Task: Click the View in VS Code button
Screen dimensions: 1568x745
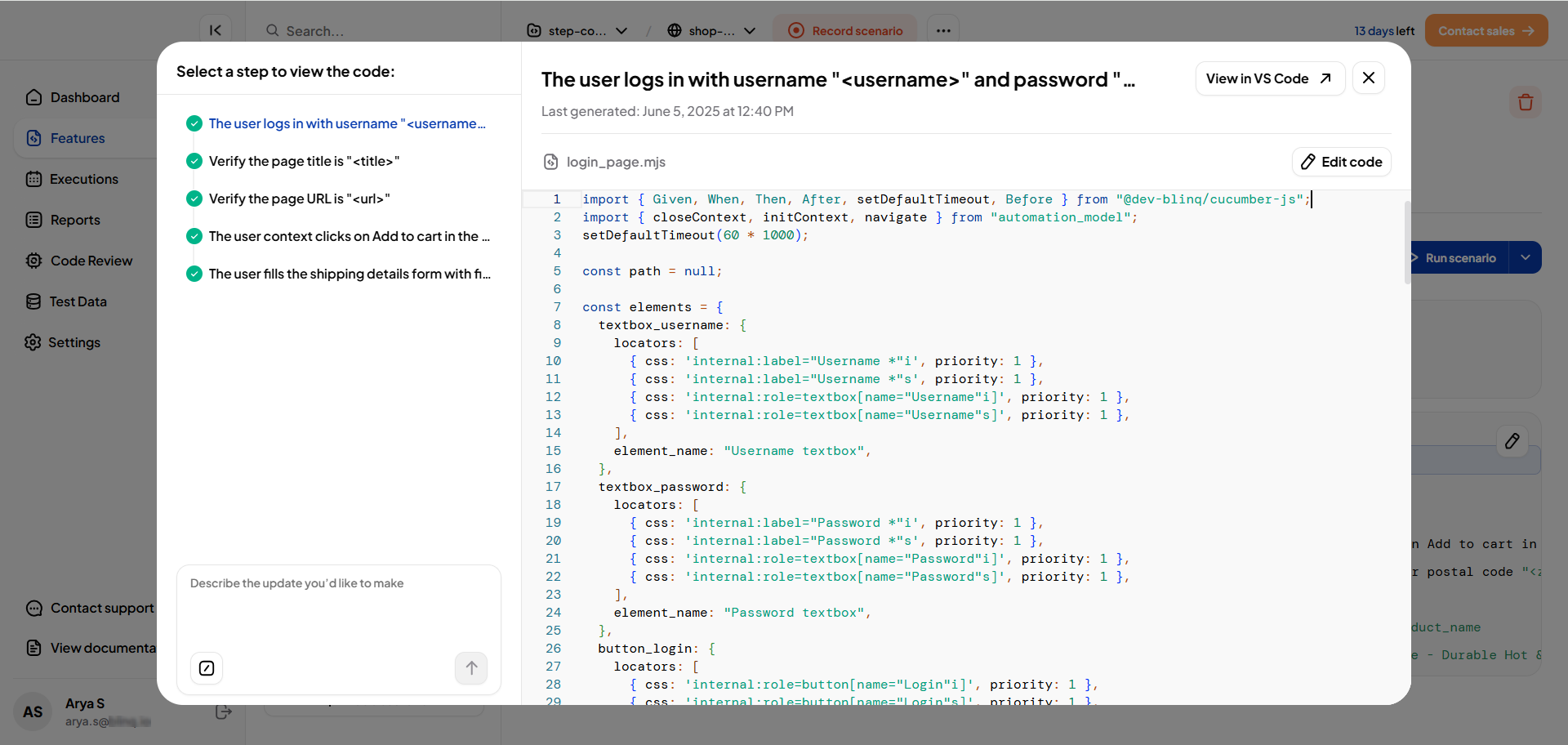Action: 1269,78
